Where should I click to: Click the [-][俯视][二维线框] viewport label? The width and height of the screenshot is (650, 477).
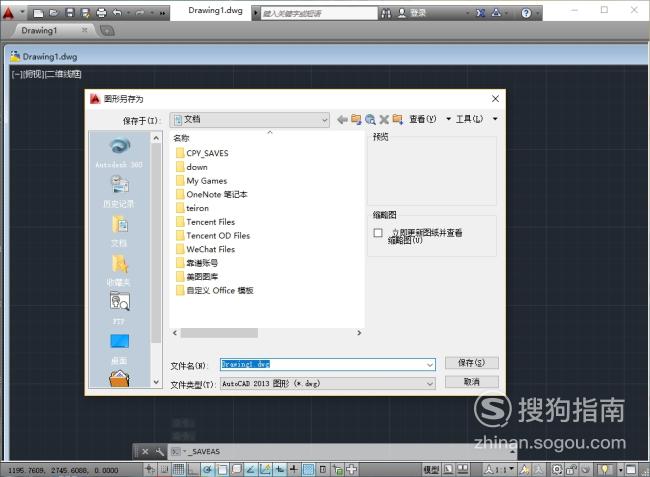pos(46,74)
